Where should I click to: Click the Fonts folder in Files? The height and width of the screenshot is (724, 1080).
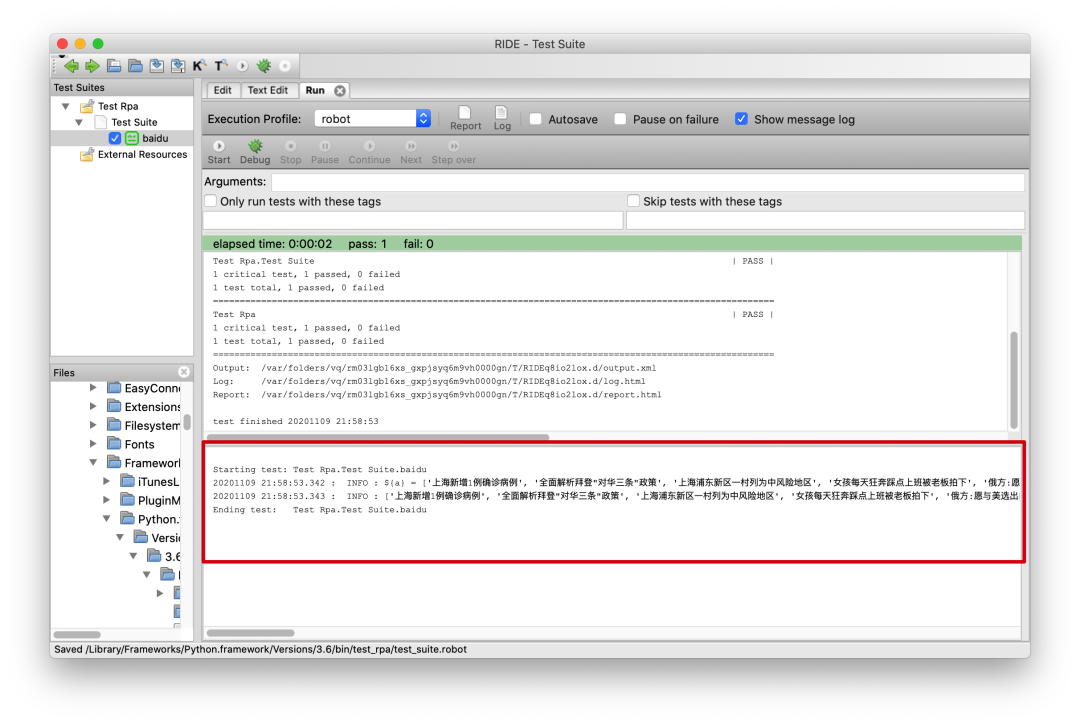[132, 444]
